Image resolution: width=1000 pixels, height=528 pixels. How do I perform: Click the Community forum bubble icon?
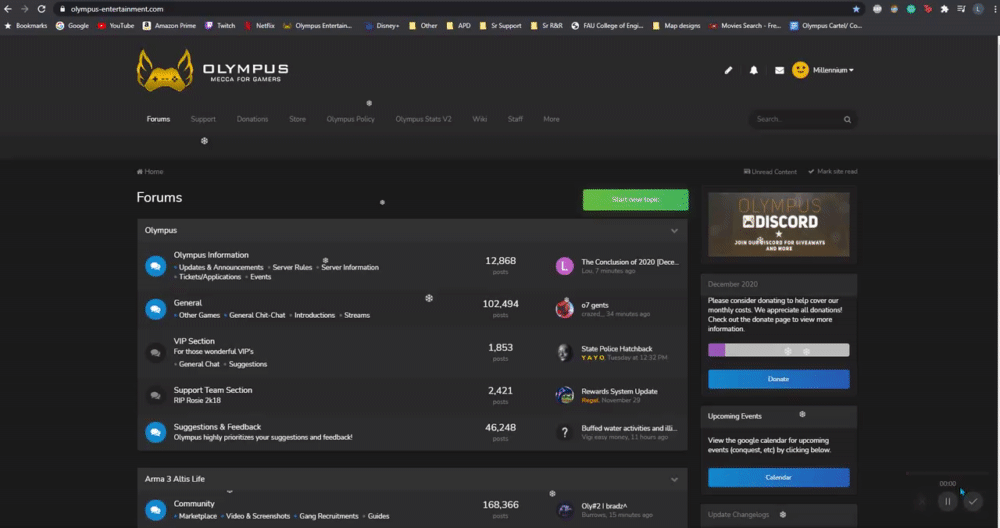(156, 510)
